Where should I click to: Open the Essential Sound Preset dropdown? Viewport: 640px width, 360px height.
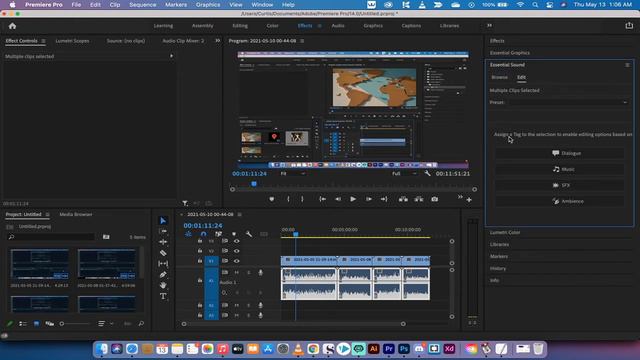coord(567,102)
